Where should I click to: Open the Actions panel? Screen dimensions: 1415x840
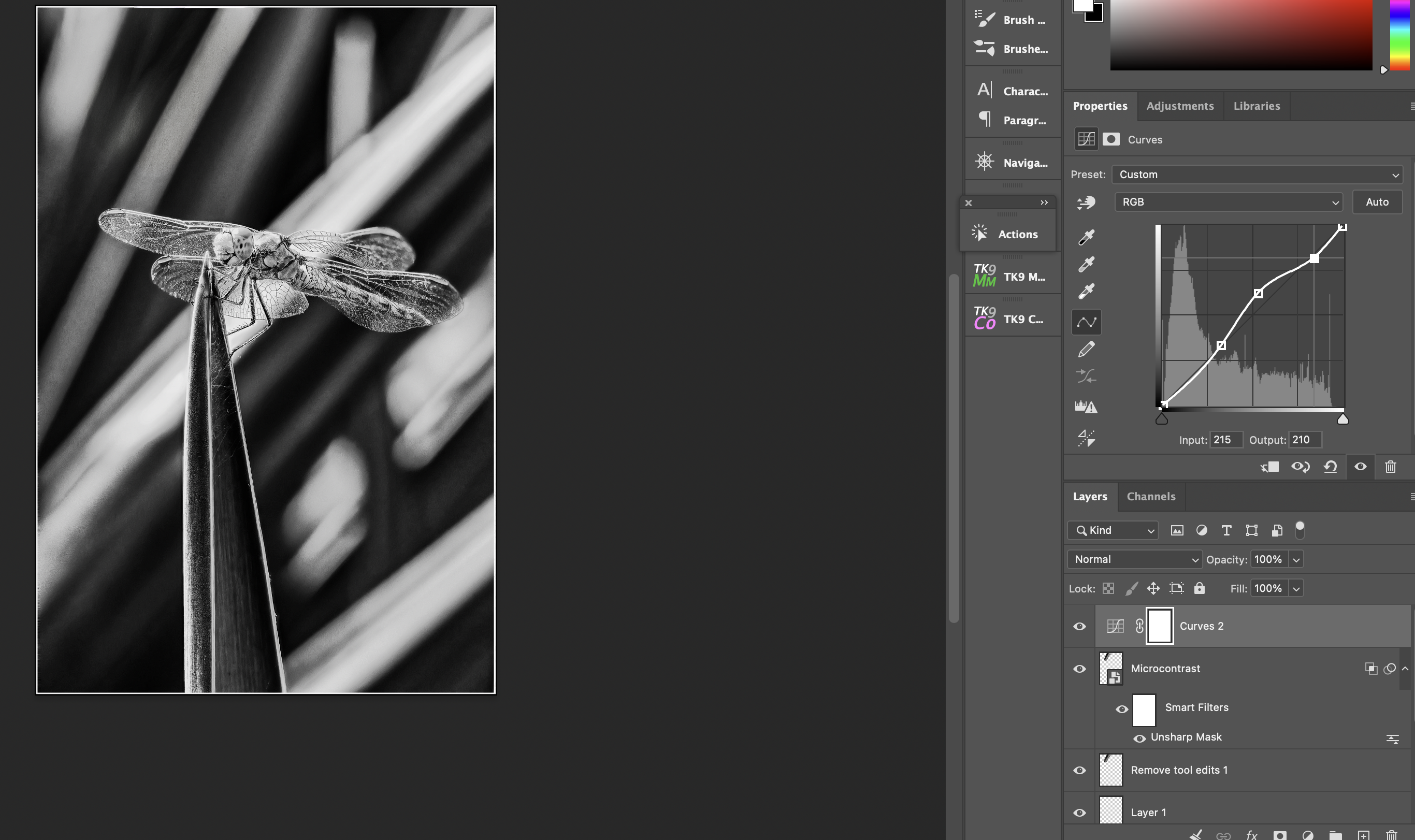(x=1007, y=234)
